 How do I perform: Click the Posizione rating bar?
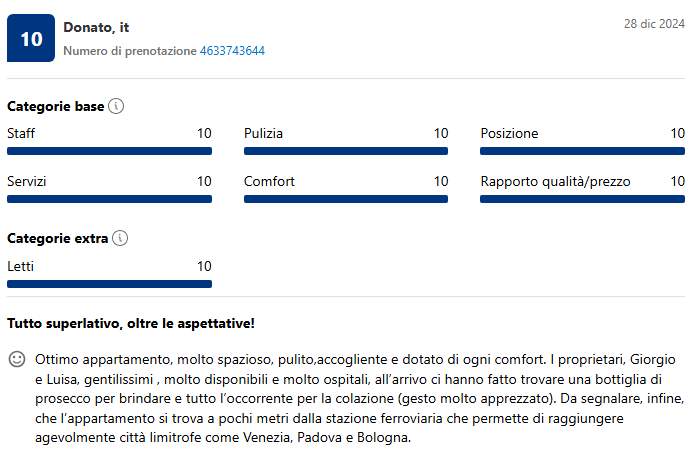point(582,151)
